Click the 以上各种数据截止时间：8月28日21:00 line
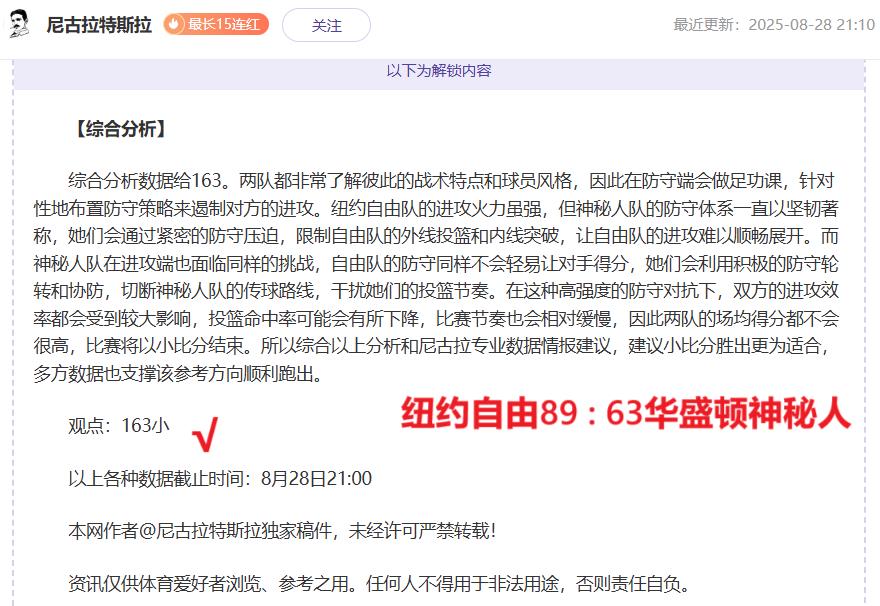Screen dimensions: 880x606 220,479
